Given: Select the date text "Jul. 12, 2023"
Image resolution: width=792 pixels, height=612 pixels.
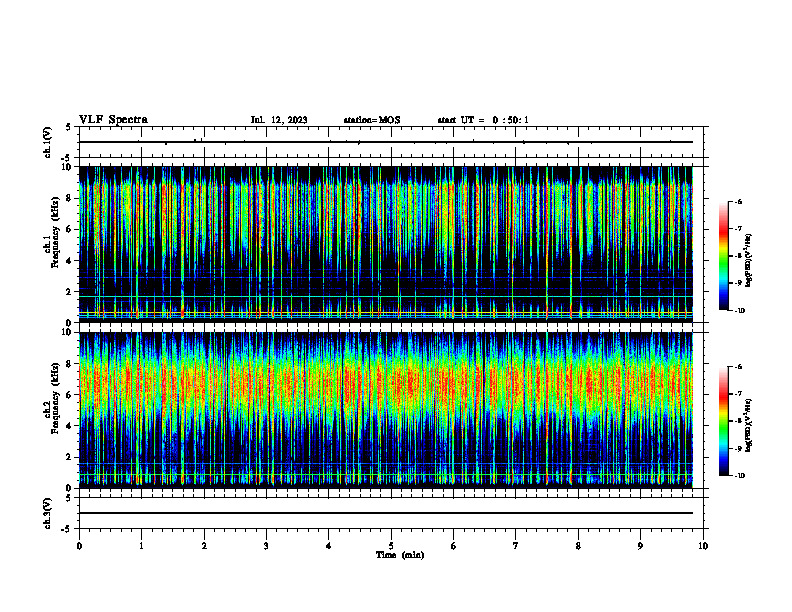Looking at the screenshot, I should [x=279, y=120].
